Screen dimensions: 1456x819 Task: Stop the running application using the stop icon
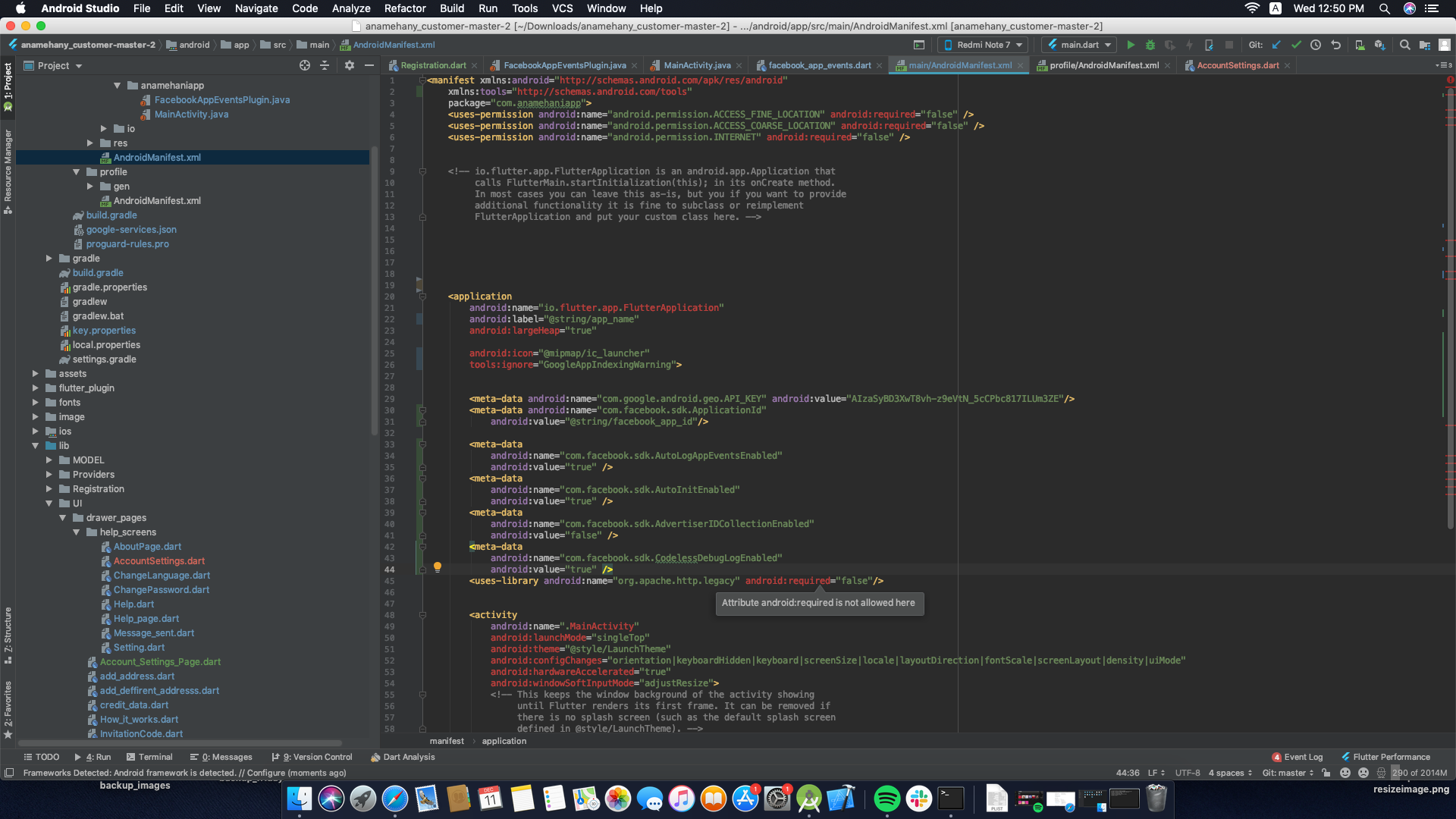click(x=1229, y=45)
